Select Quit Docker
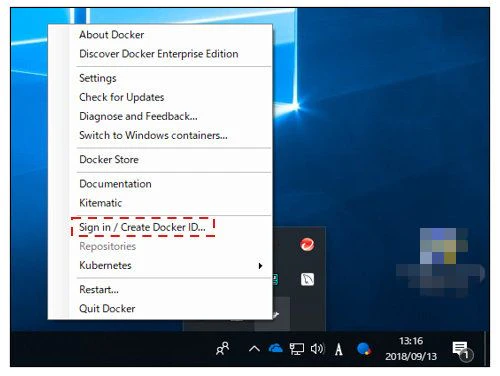The height and width of the screenshot is (376, 500). point(107,308)
